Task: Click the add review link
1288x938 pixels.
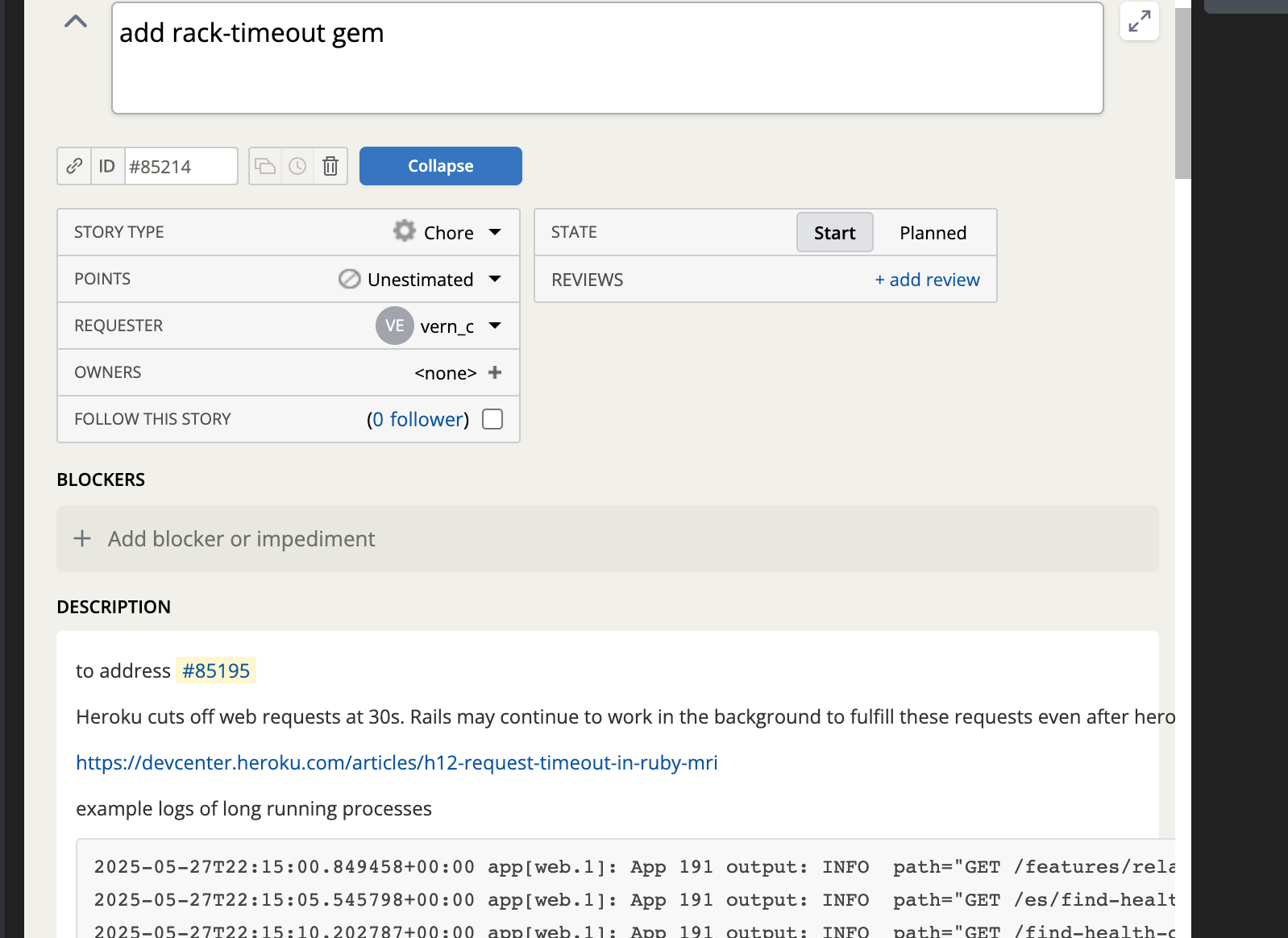Action: tap(927, 280)
